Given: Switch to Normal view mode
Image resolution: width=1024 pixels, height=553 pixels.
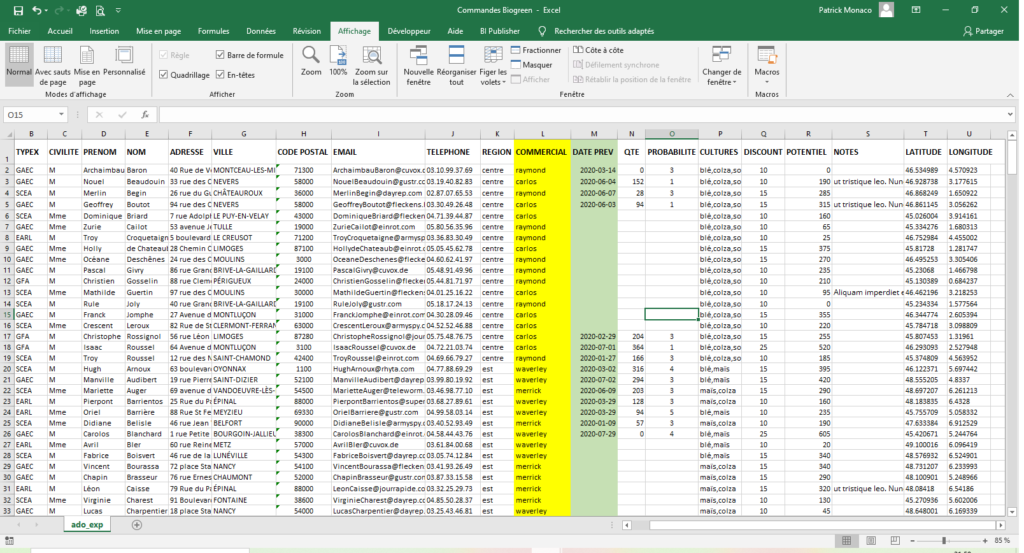Looking at the screenshot, I should pyautogui.click(x=19, y=65).
